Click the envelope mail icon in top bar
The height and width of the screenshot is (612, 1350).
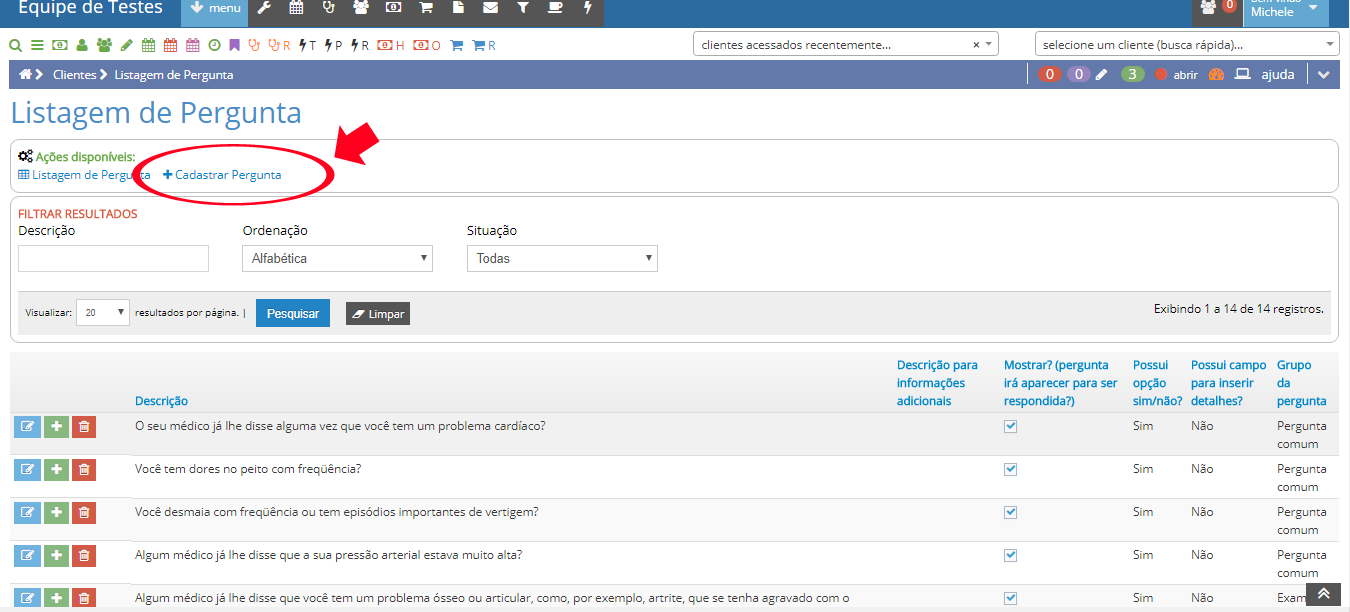click(x=490, y=8)
